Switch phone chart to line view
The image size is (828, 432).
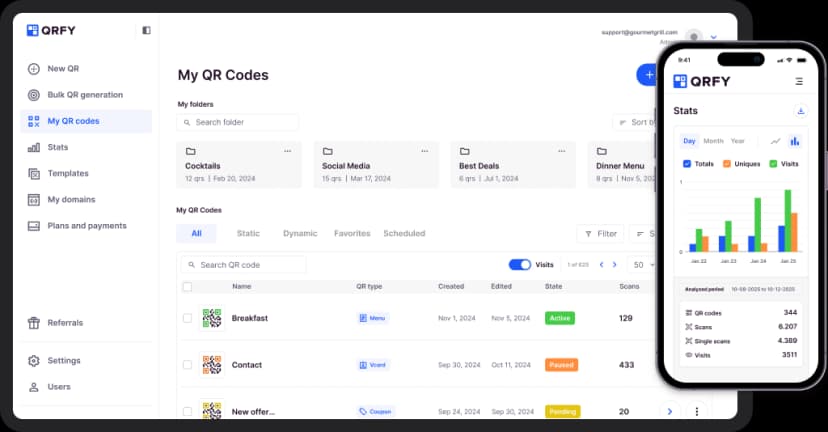pyautogui.click(x=775, y=141)
